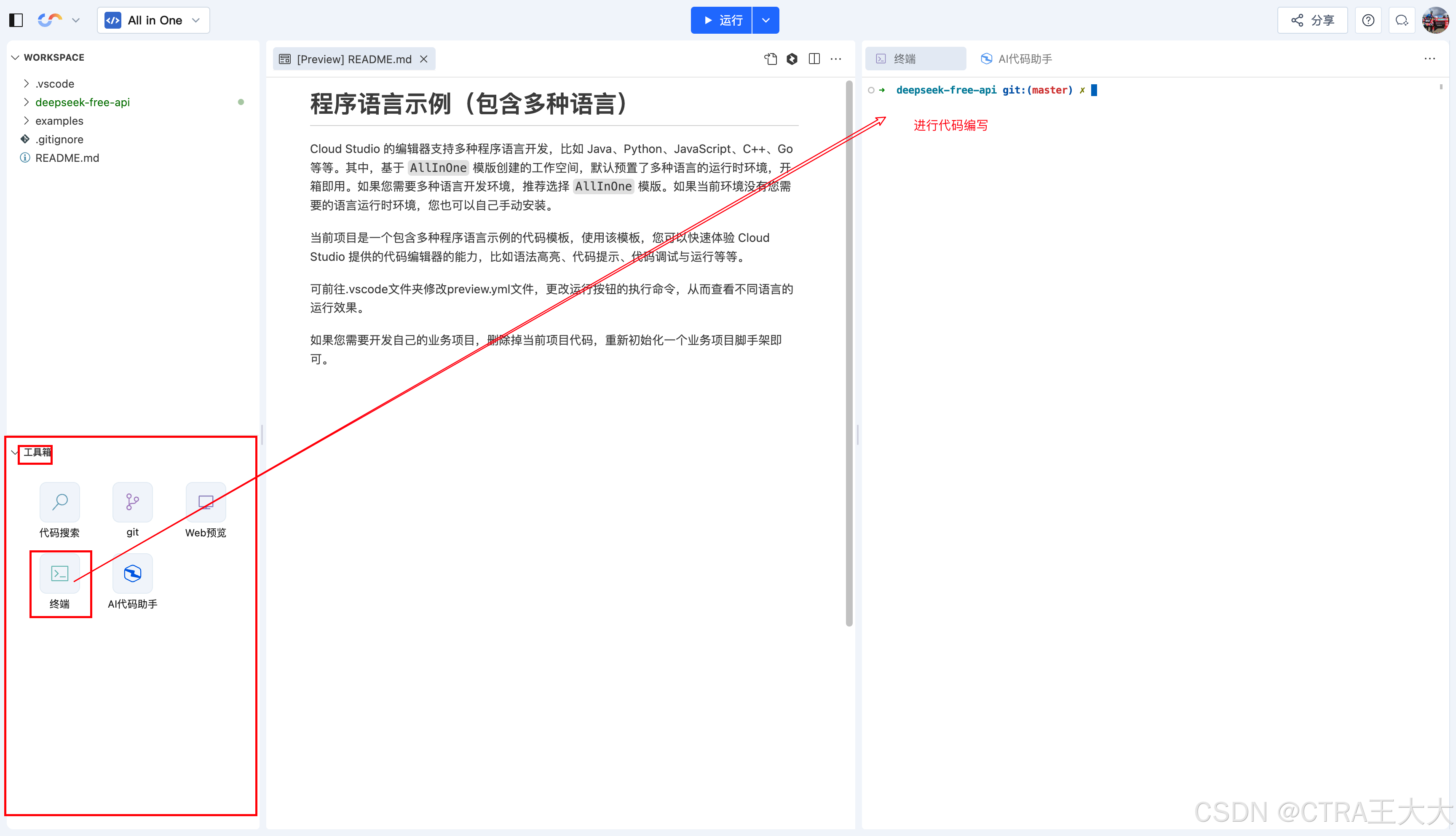Screen dimensions: 1456x836
Task: Open the user avatar profile
Action: click(x=1435, y=21)
